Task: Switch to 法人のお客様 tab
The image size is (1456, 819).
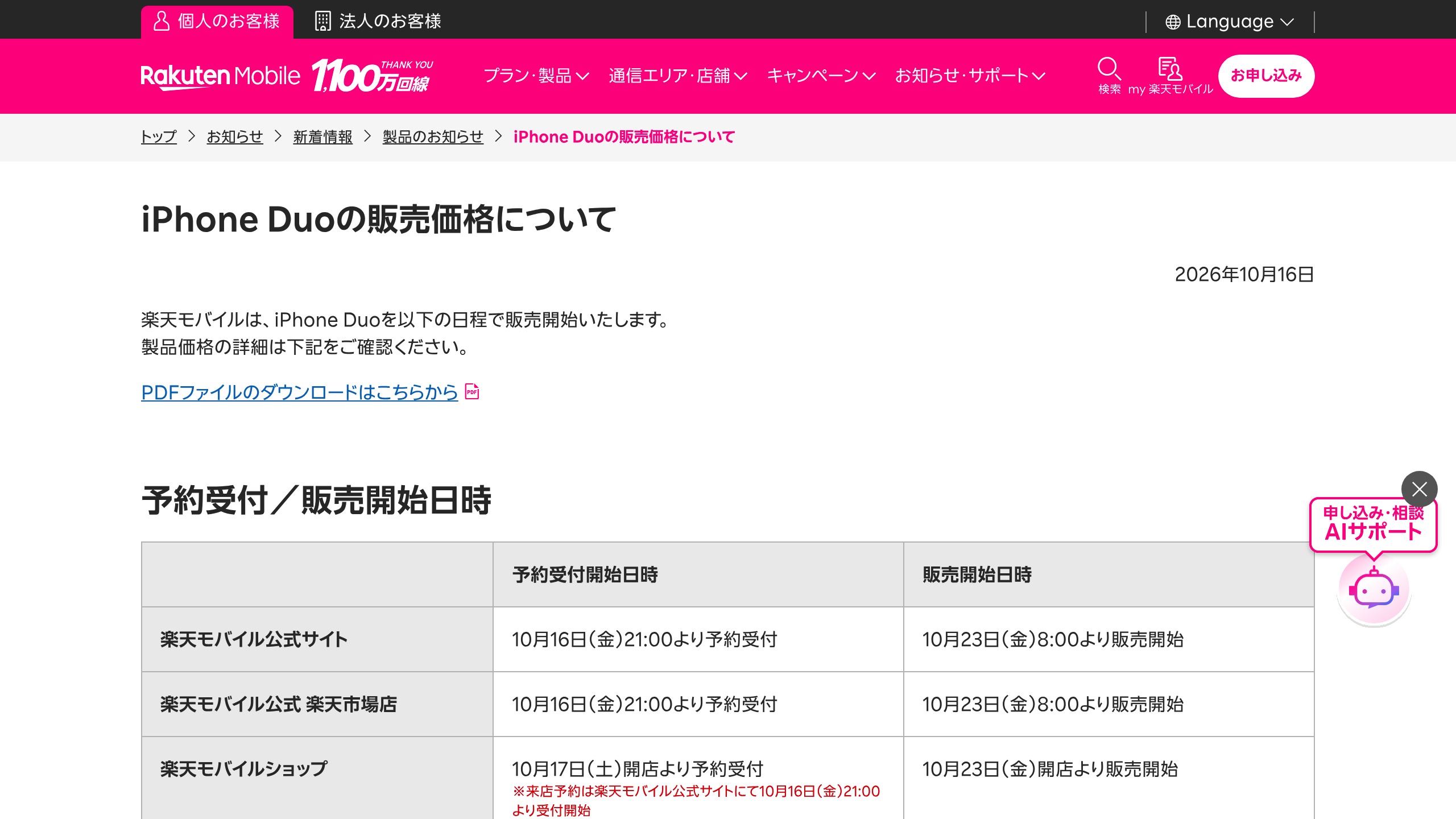Action: point(378,22)
